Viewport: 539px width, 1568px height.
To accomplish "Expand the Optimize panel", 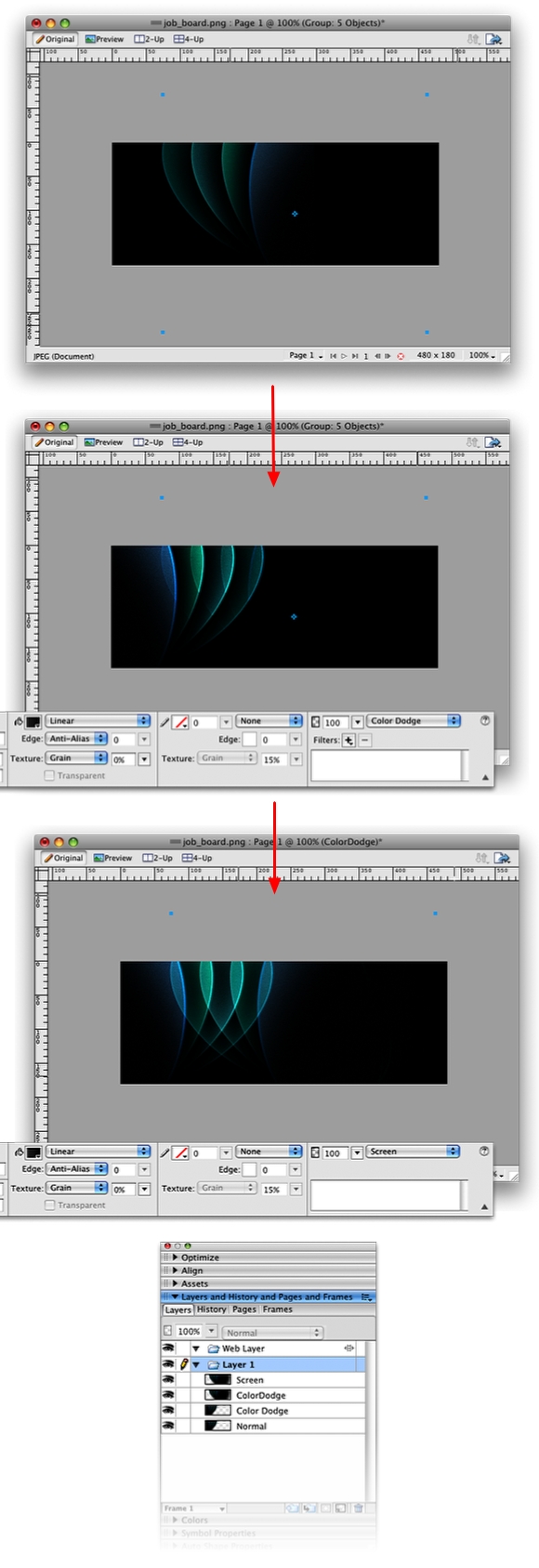I will (176, 1257).
